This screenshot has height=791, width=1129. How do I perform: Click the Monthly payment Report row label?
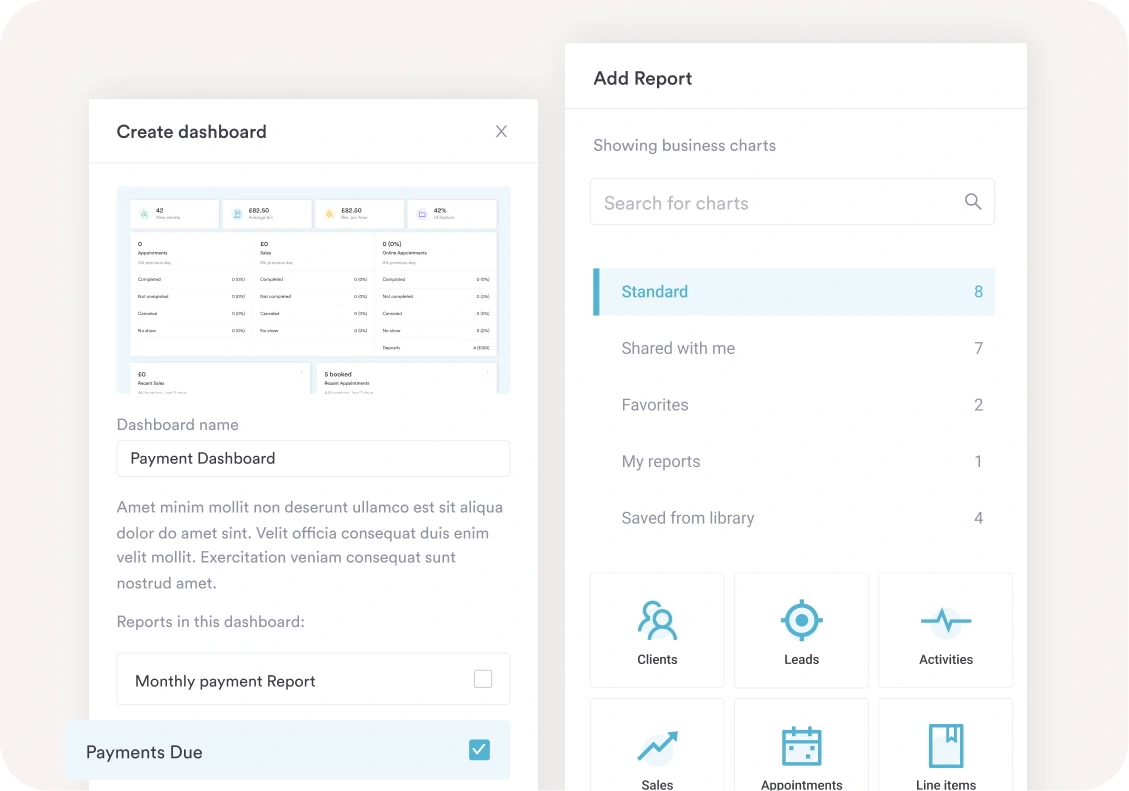[225, 681]
